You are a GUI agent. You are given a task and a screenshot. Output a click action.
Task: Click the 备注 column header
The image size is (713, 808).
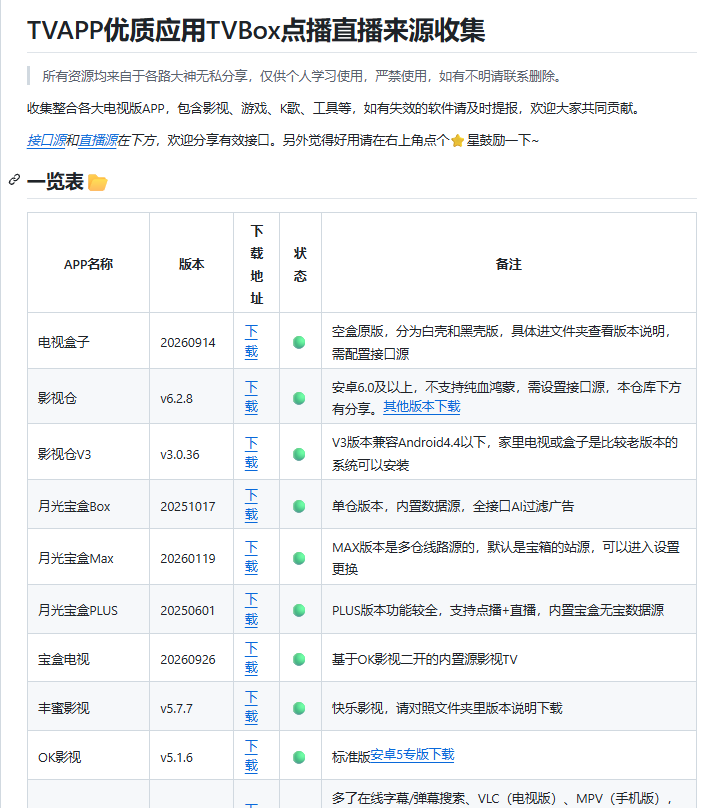508,264
